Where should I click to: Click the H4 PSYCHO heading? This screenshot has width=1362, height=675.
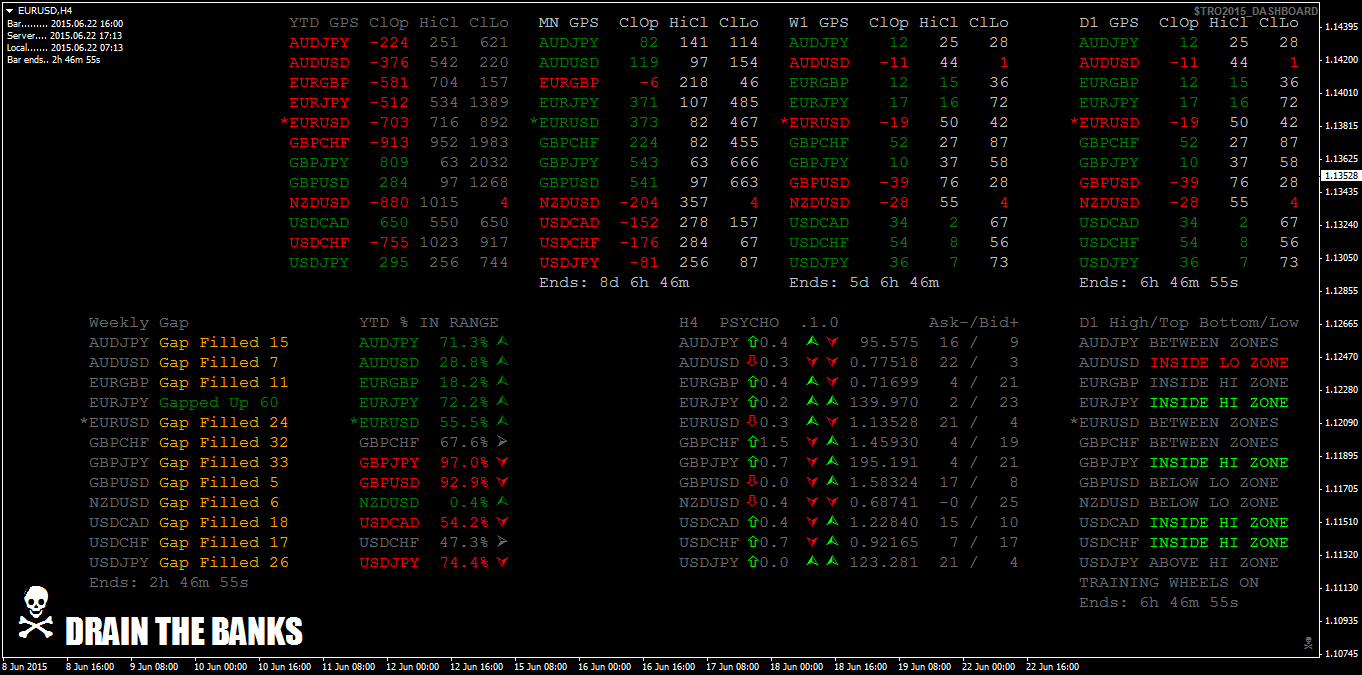pyautogui.click(x=729, y=322)
